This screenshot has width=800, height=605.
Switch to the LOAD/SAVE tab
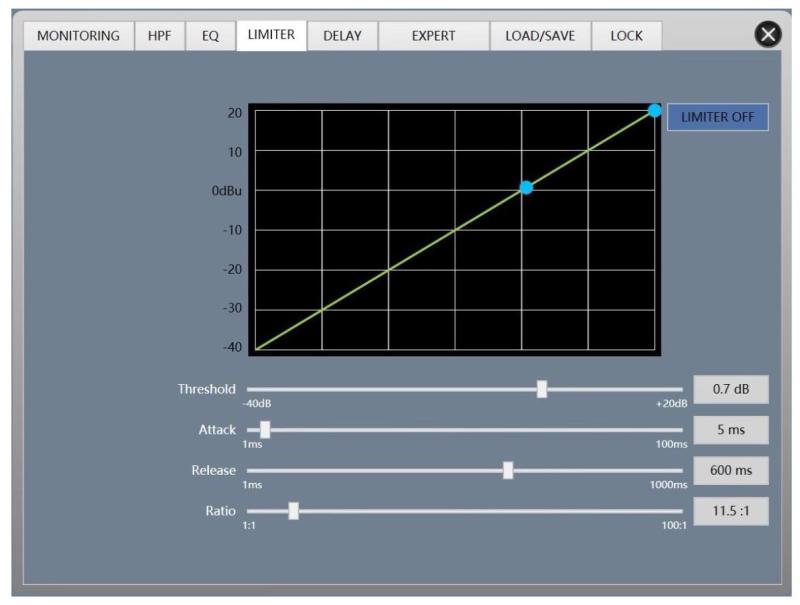540,36
